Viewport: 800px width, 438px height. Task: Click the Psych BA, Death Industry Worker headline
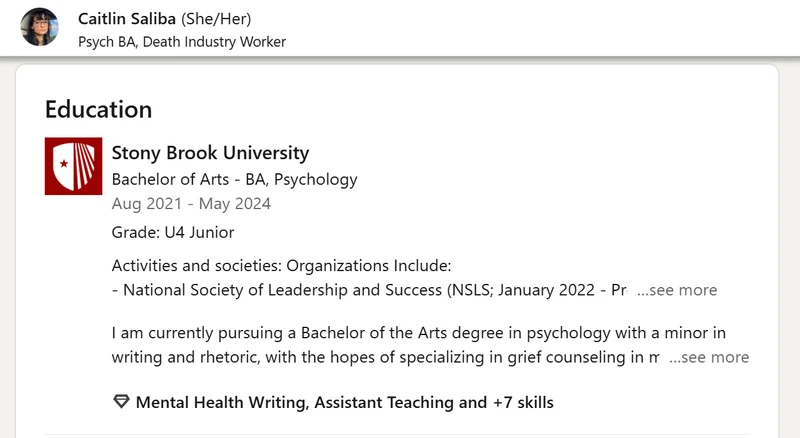pos(182,42)
